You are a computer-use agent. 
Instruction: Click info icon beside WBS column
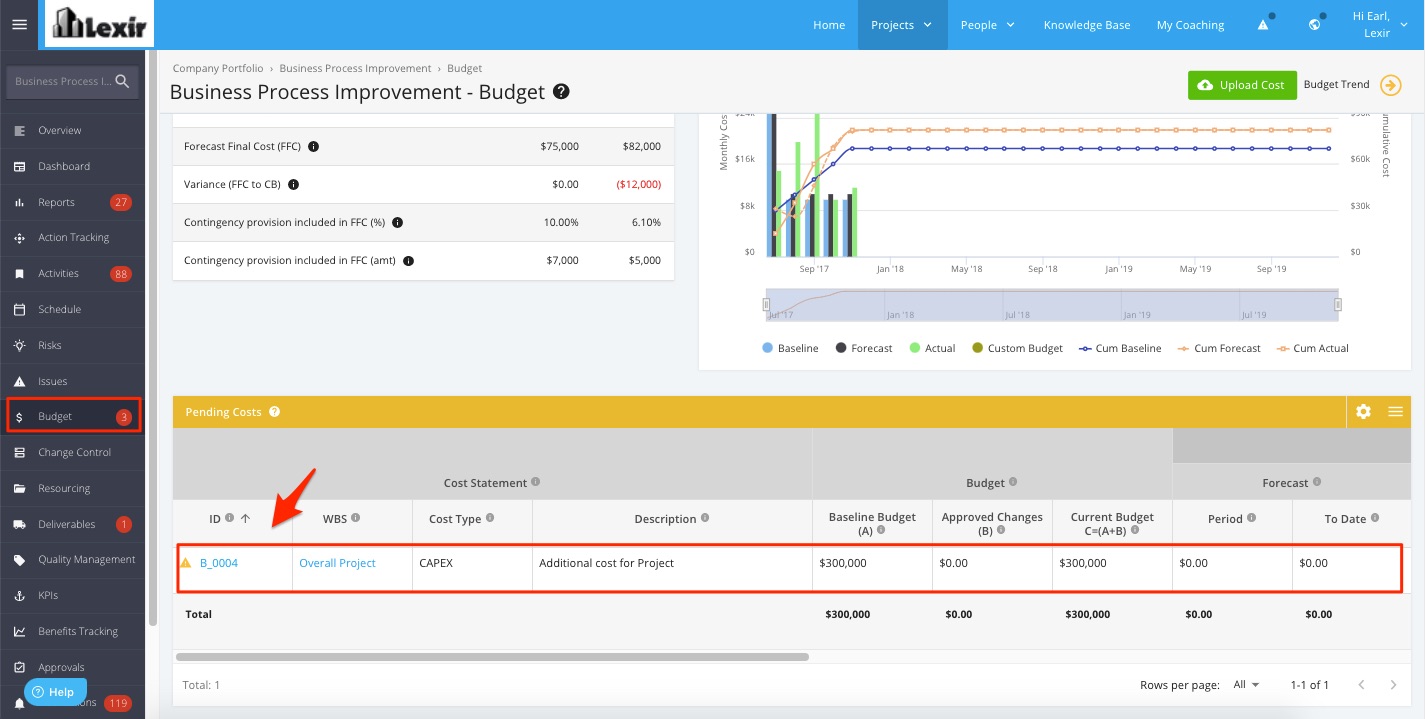[356, 518]
